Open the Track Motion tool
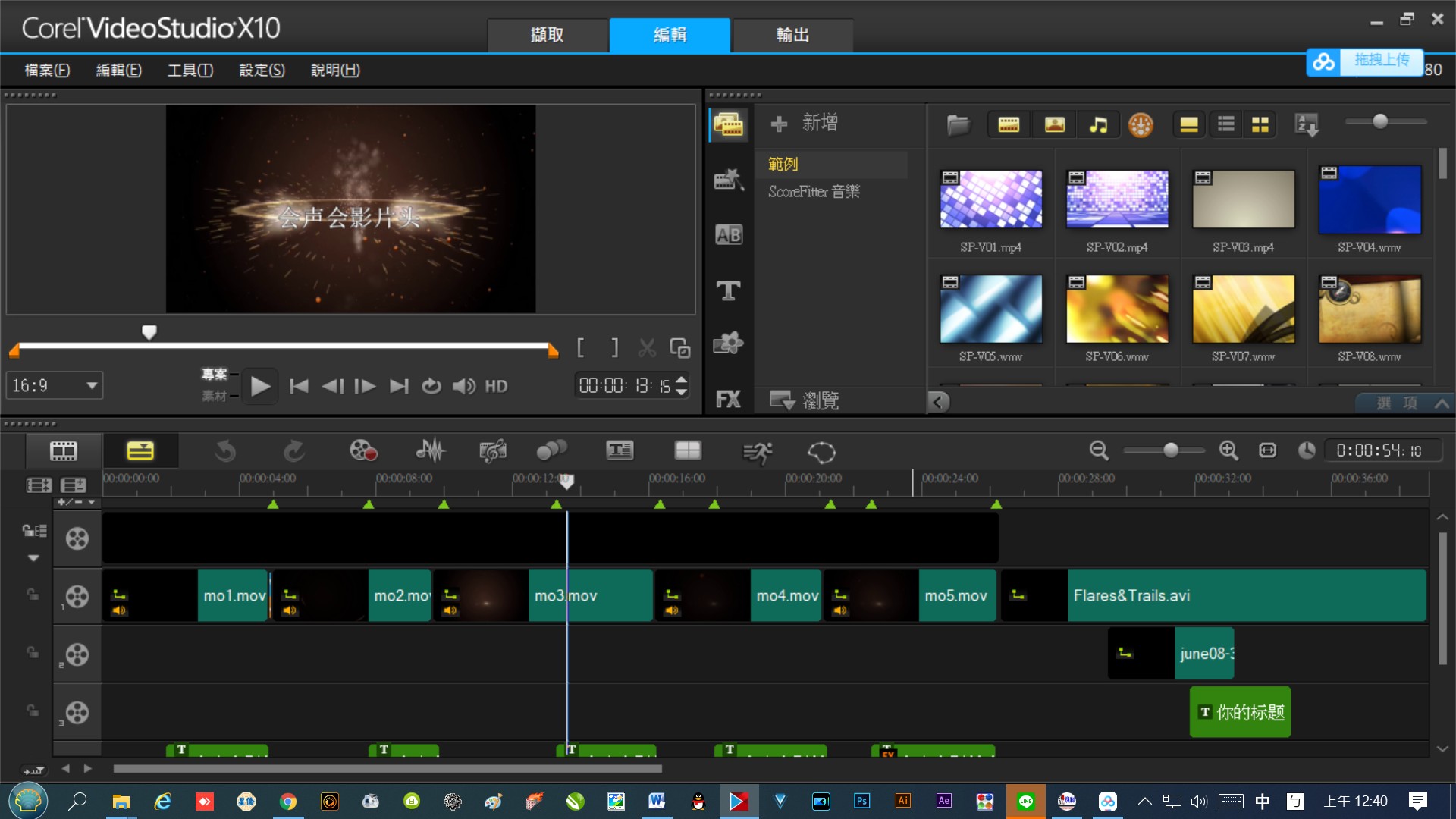Screen dimensions: 1456x819 coord(551,452)
